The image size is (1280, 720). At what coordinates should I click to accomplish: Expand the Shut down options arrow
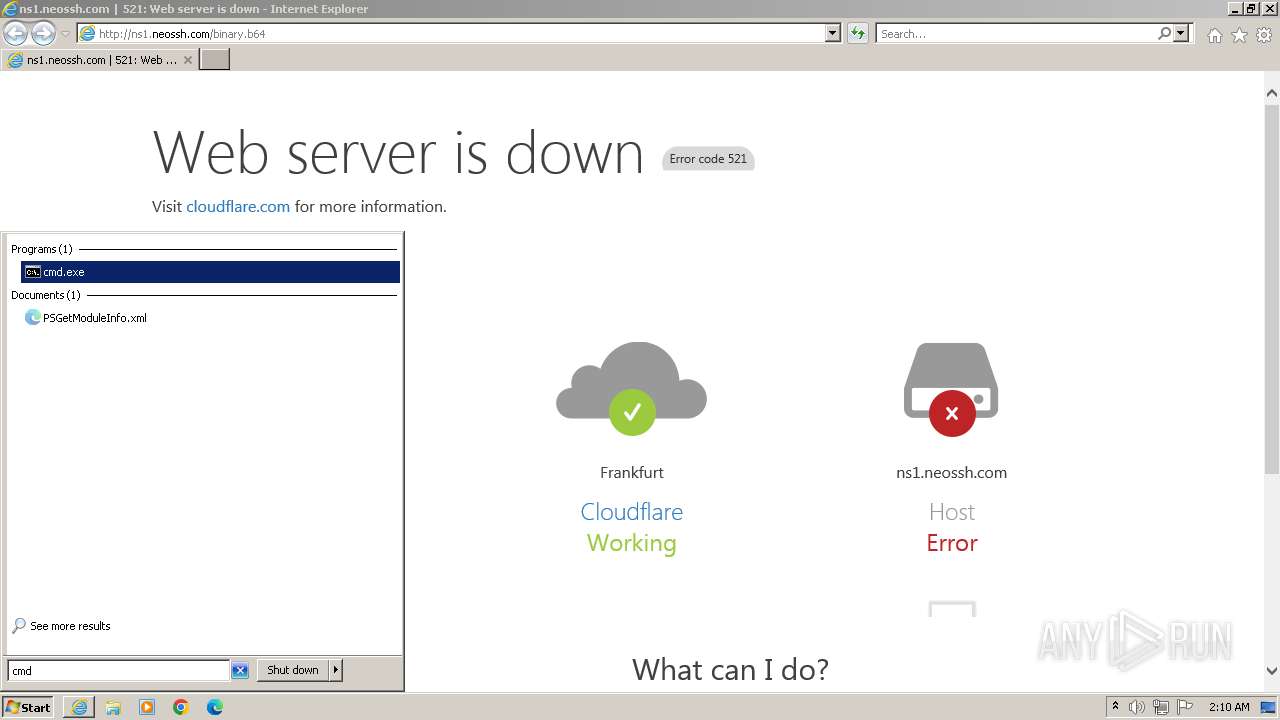point(336,671)
